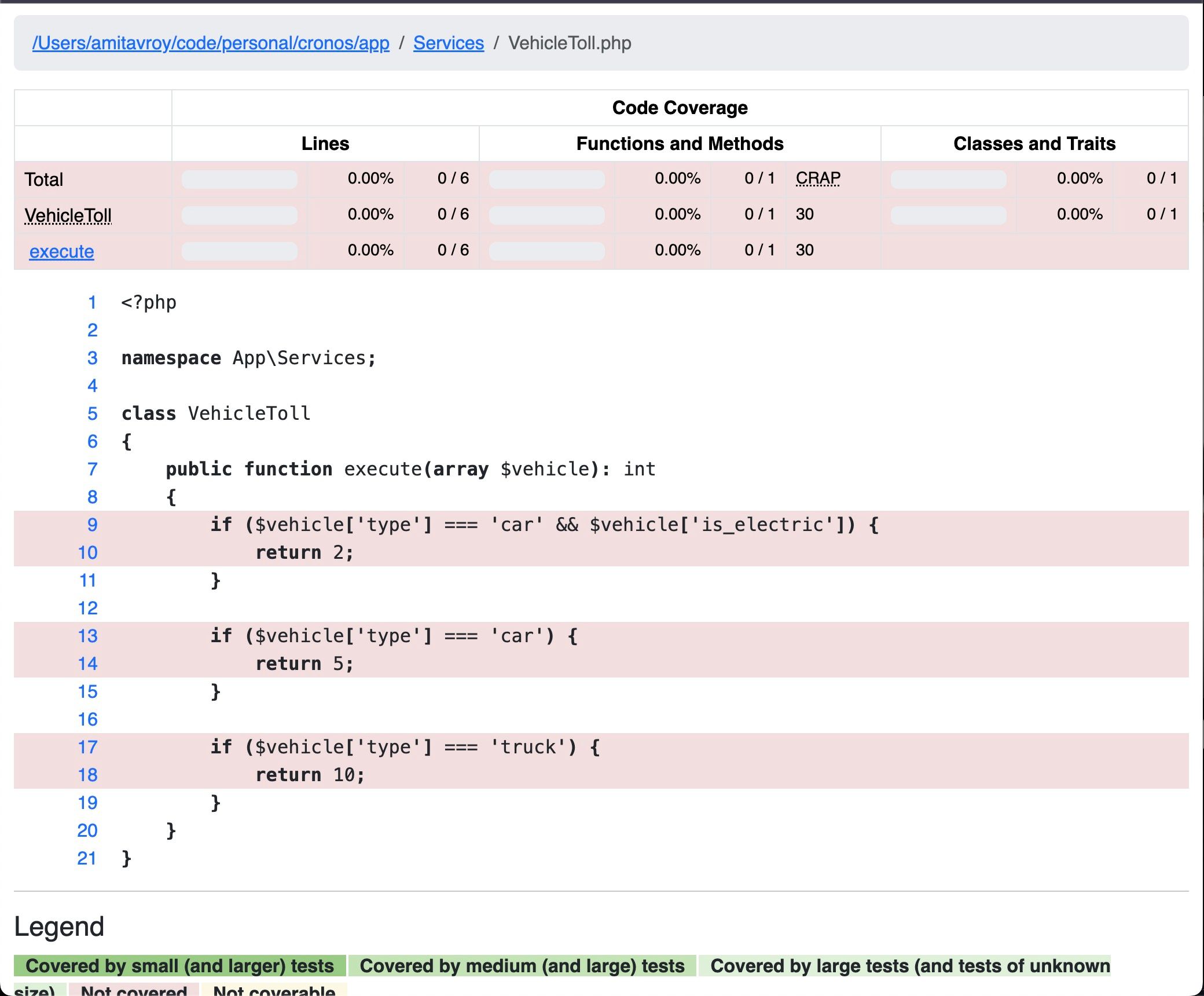The height and width of the screenshot is (996, 1204).
Task: Click the VehicleToll row CRAP value 30
Action: point(805,214)
